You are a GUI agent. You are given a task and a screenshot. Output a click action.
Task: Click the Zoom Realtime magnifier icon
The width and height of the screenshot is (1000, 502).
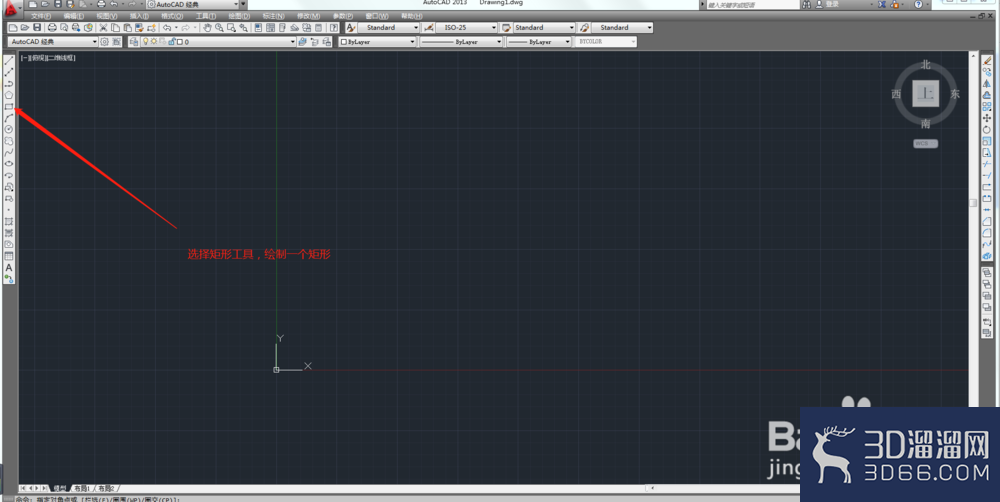(219, 28)
